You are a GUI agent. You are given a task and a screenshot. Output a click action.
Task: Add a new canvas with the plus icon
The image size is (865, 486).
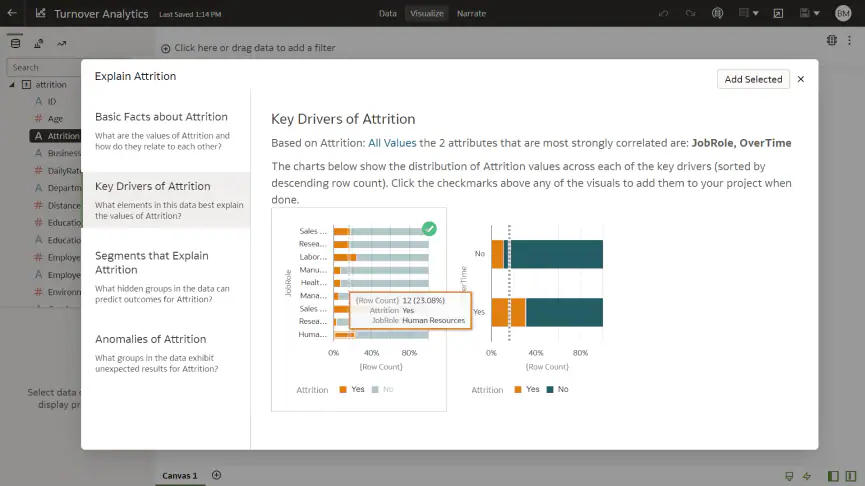point(216,475)
